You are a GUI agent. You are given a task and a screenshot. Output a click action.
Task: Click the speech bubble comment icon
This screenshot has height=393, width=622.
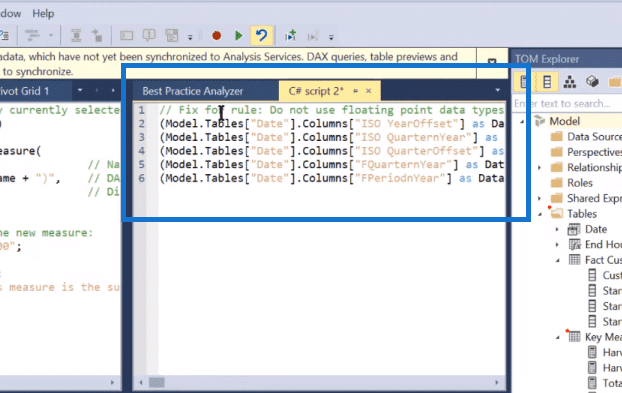[x=149, y=36]
